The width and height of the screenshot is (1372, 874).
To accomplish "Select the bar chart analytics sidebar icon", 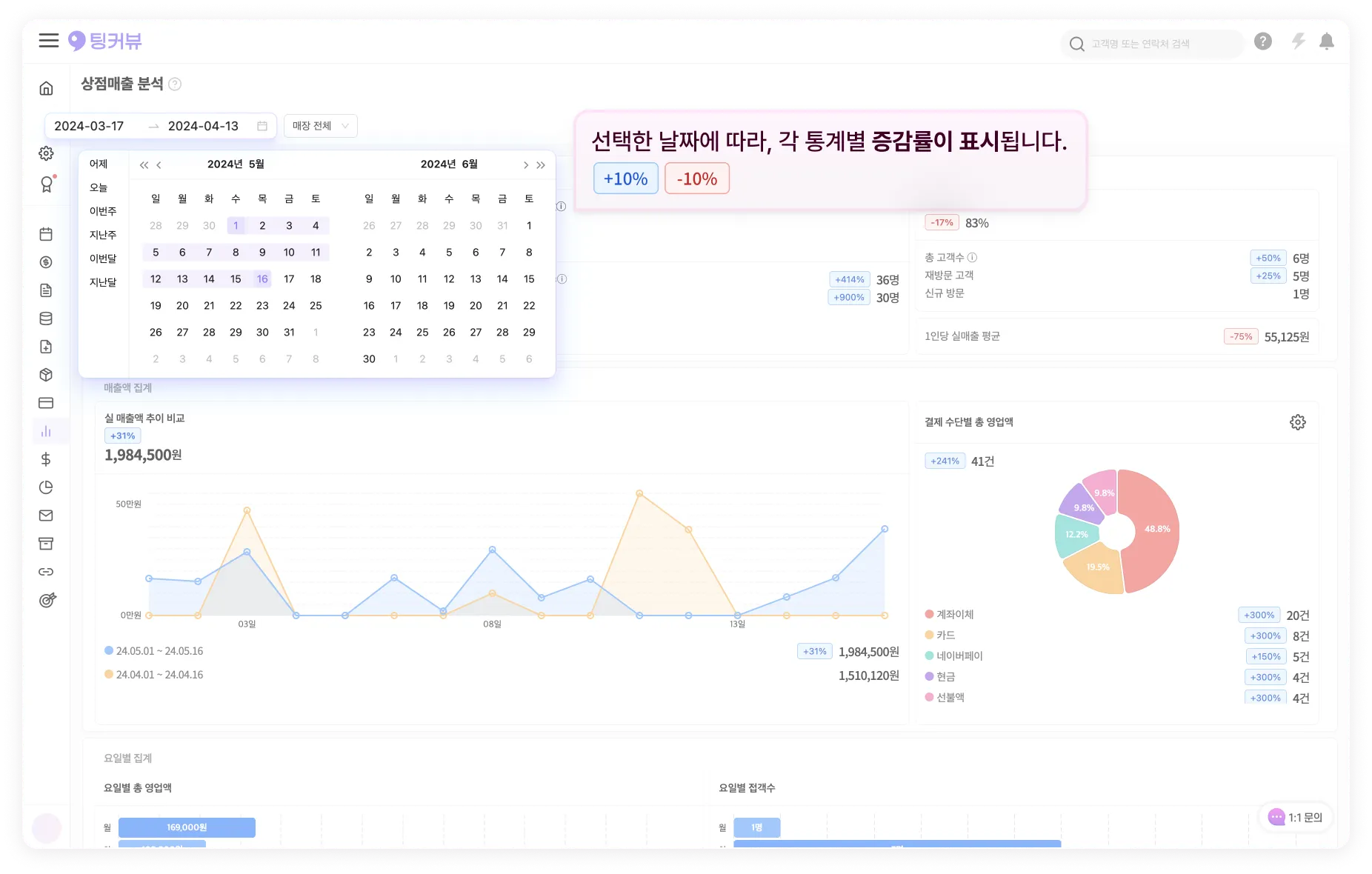I will (x=46, y=431).
